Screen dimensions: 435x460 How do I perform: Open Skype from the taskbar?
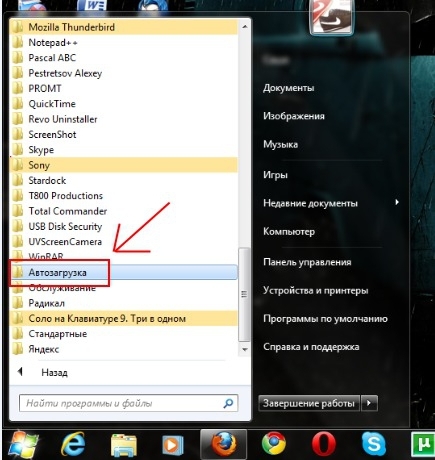(x=373, y=444)
